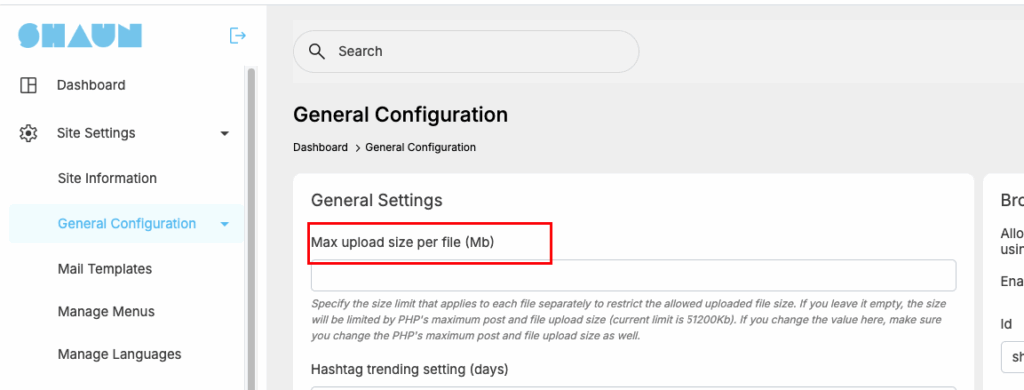Click the Id field at right
The width and height of the screenshot is (1024, 390).
1013,357
